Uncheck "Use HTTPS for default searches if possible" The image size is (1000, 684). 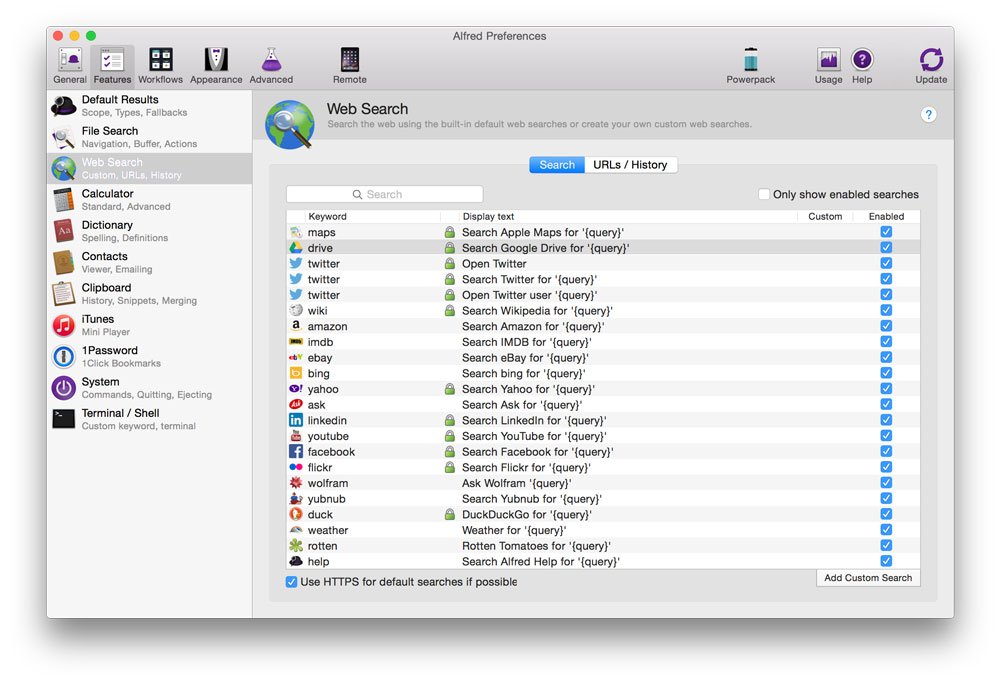pyautogui.click(x=291, y=581)
